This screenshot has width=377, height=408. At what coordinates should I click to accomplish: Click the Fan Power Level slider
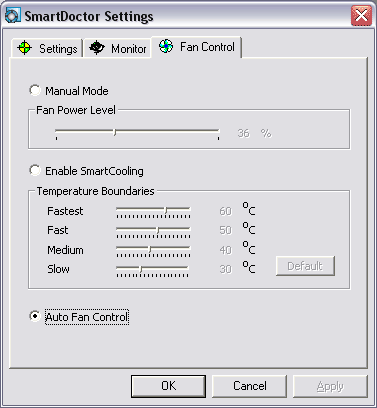137,133
